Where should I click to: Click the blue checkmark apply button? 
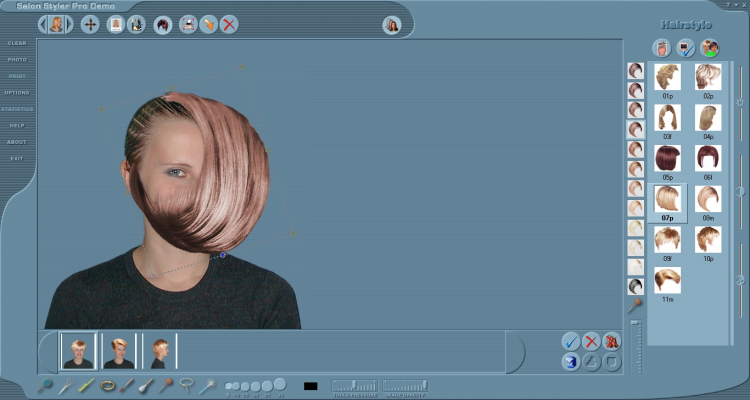[x=571, y=341]
